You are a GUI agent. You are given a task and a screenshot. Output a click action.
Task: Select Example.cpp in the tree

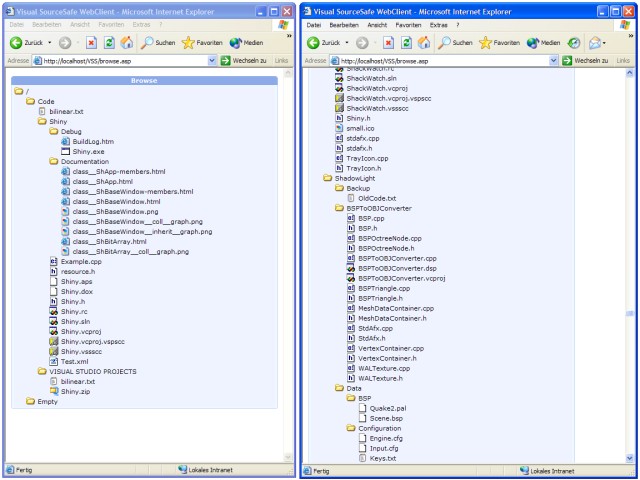(81, 262)
